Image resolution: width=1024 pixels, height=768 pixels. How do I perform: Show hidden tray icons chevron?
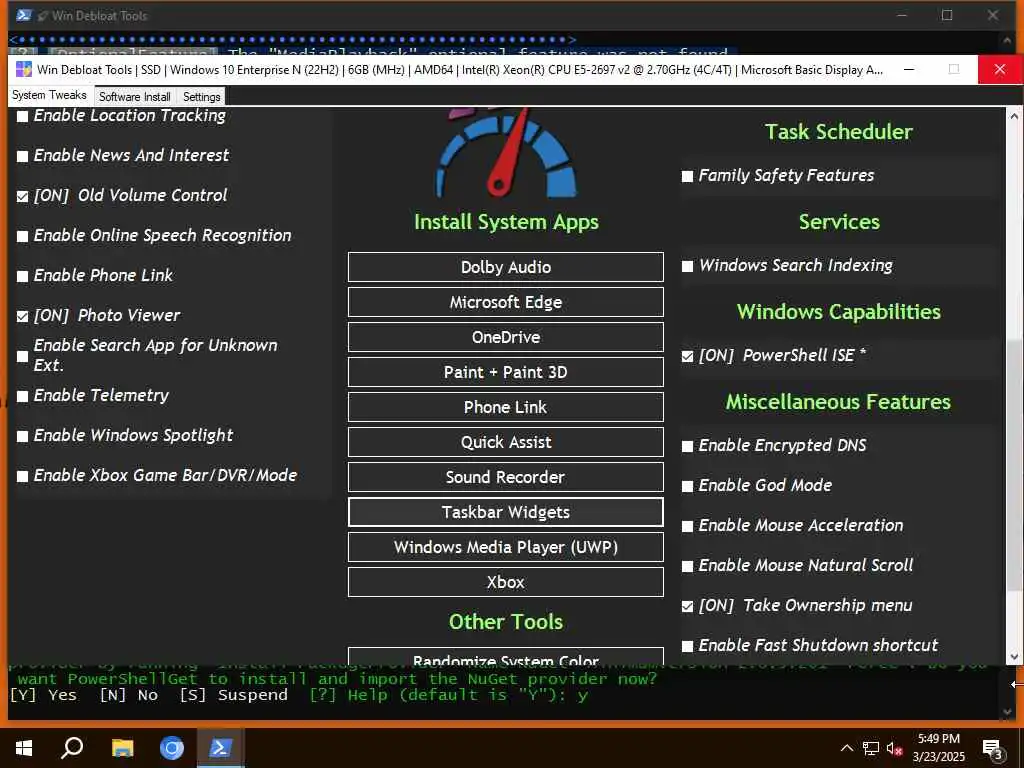coord(846,748)
